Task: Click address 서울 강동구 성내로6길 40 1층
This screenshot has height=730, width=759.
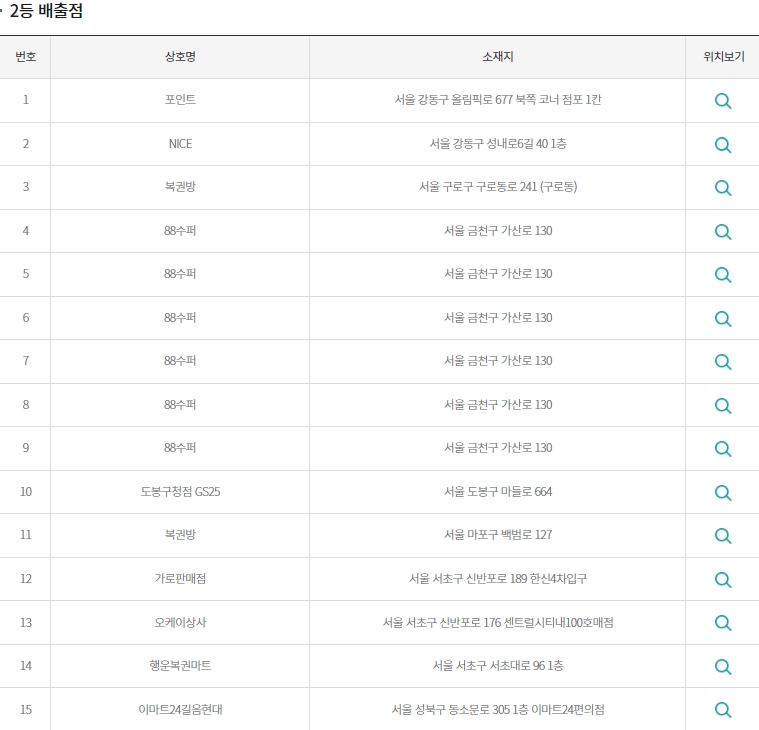Action: 498,144
